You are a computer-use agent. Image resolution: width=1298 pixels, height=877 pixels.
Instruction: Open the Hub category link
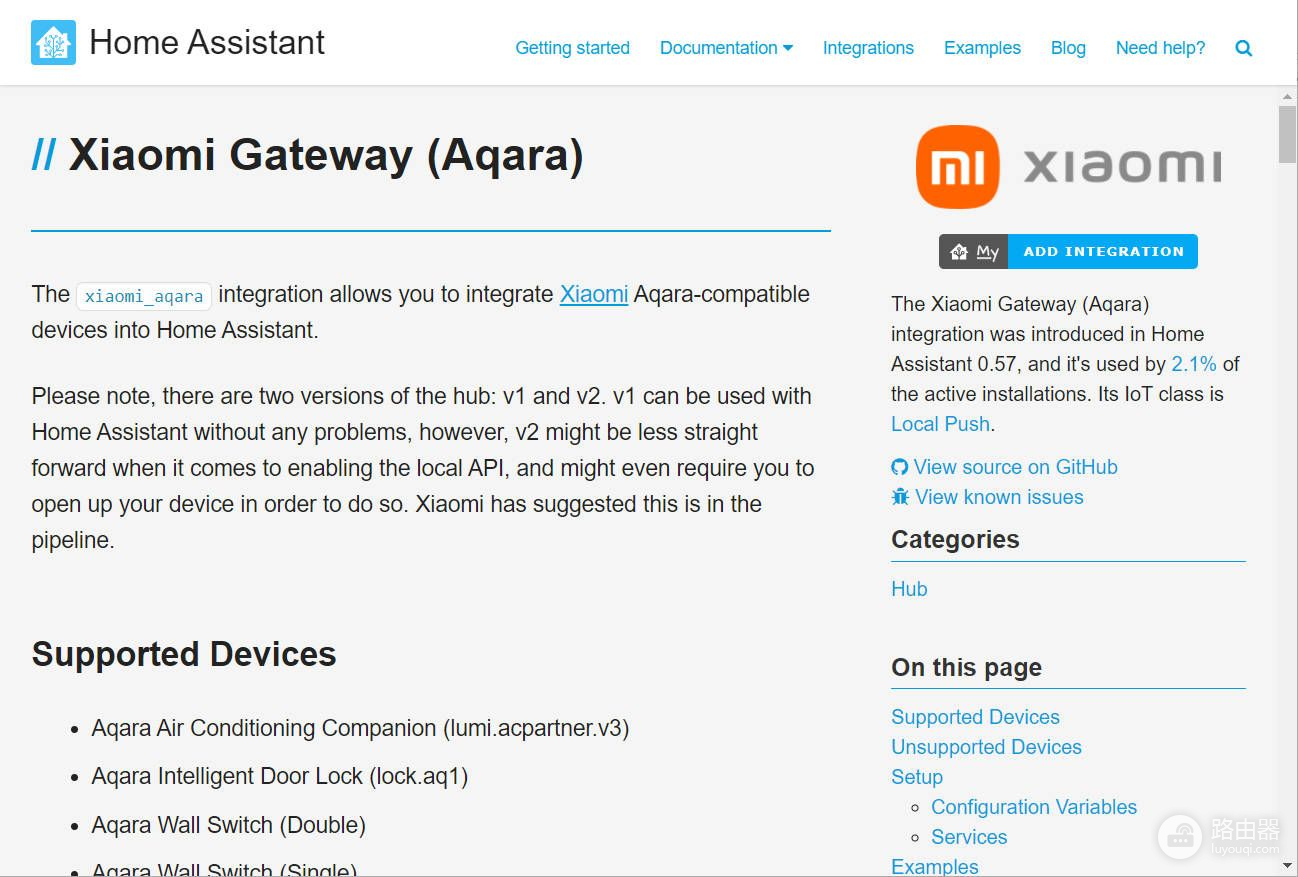click(909, 589)
